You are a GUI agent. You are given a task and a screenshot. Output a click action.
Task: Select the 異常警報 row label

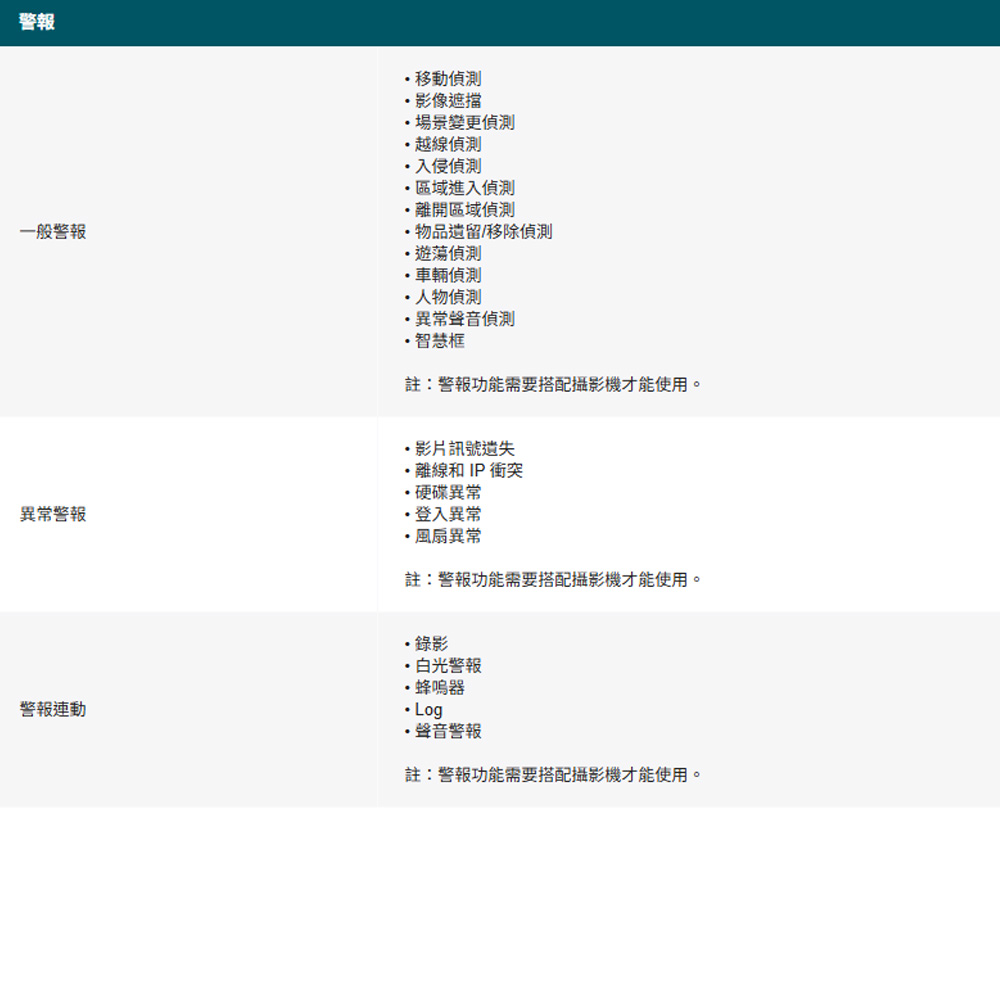[x=53, y=514]
